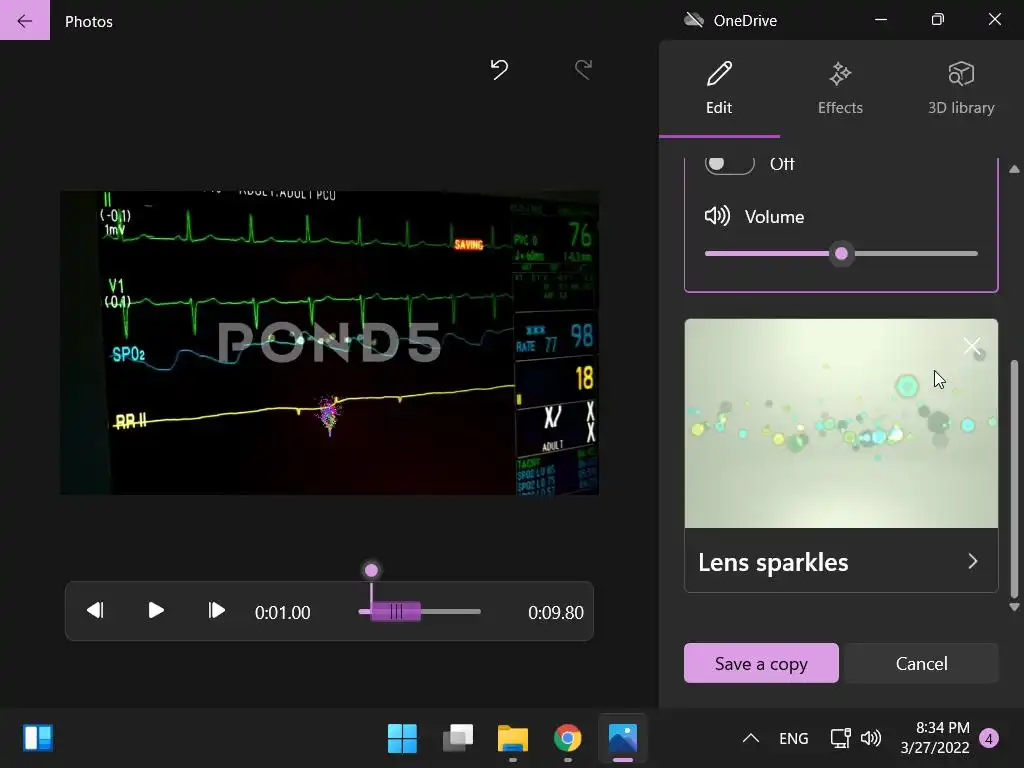The image size is (1024, 768).
Task: Click the ENG language indicator
Action: pyautogui.click(x=793, y=739)
